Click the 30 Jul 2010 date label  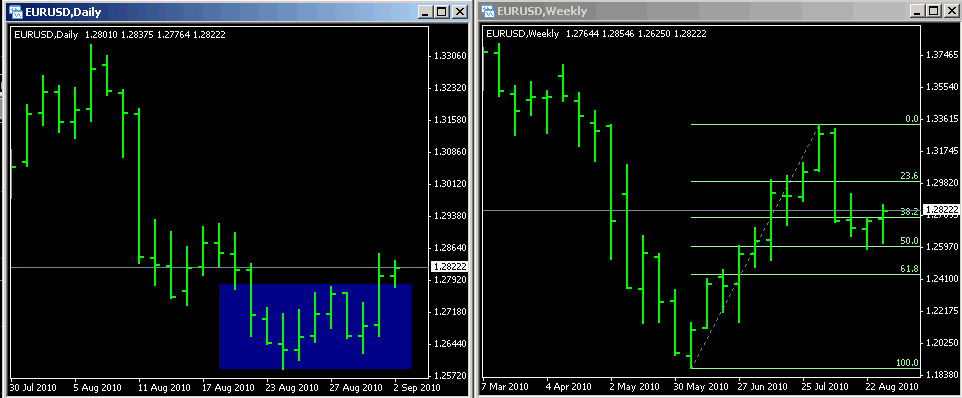coord(34,388)
